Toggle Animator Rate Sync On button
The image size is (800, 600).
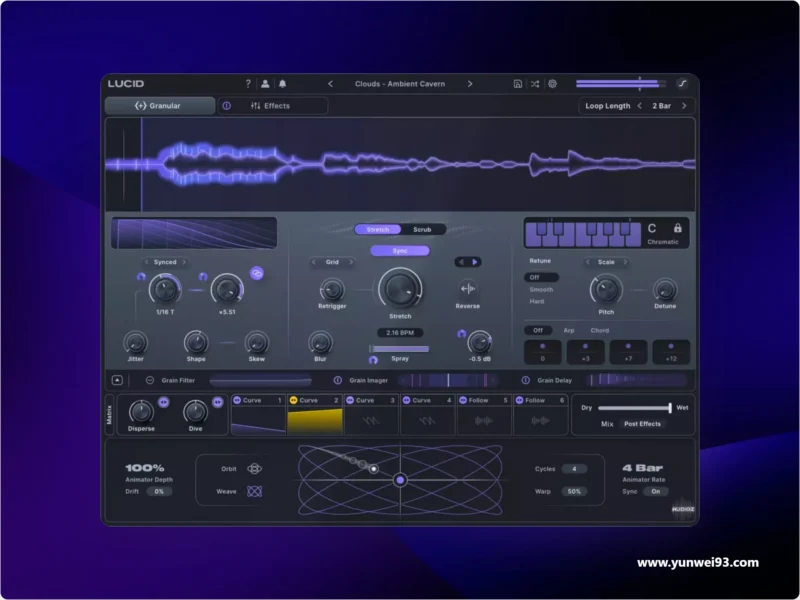[656, 491]
